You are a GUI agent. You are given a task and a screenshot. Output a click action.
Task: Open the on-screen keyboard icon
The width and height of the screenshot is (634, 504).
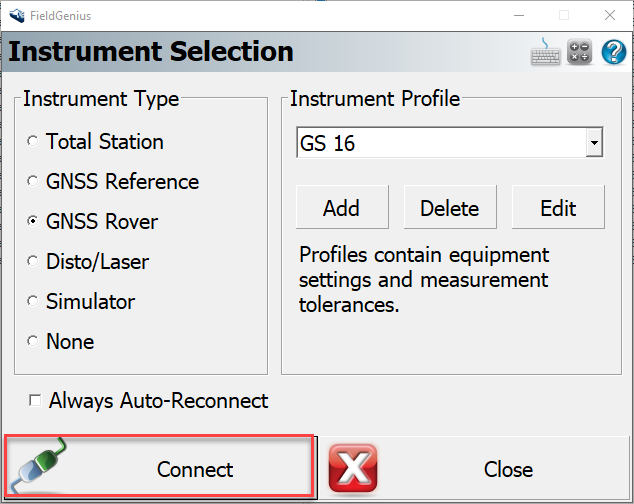point(545,52)
